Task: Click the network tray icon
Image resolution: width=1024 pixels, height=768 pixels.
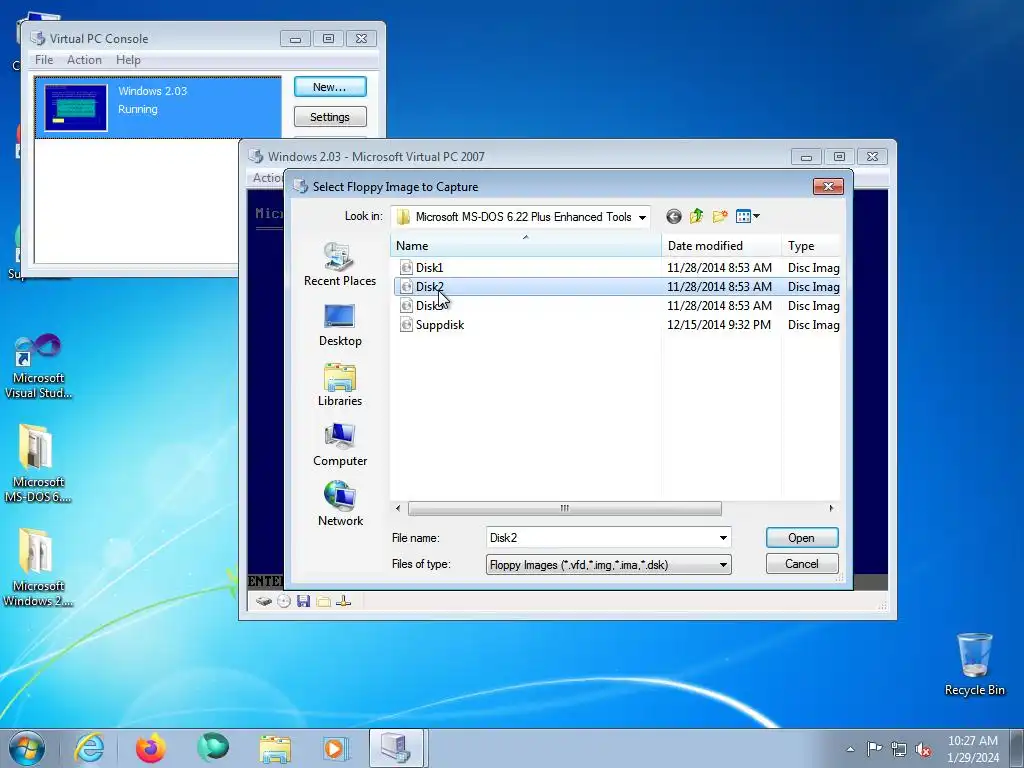Action: tap(899, 750)
